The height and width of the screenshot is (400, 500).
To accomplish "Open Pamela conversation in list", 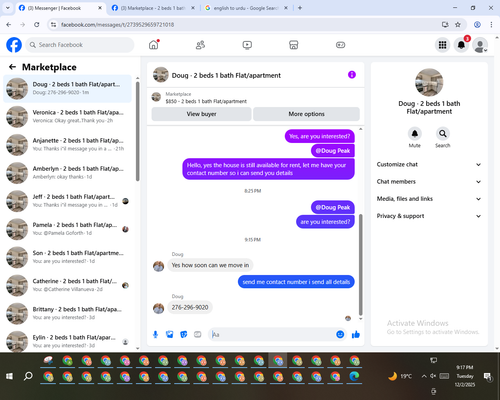I will pyautogui.click(x=67, y=229).
